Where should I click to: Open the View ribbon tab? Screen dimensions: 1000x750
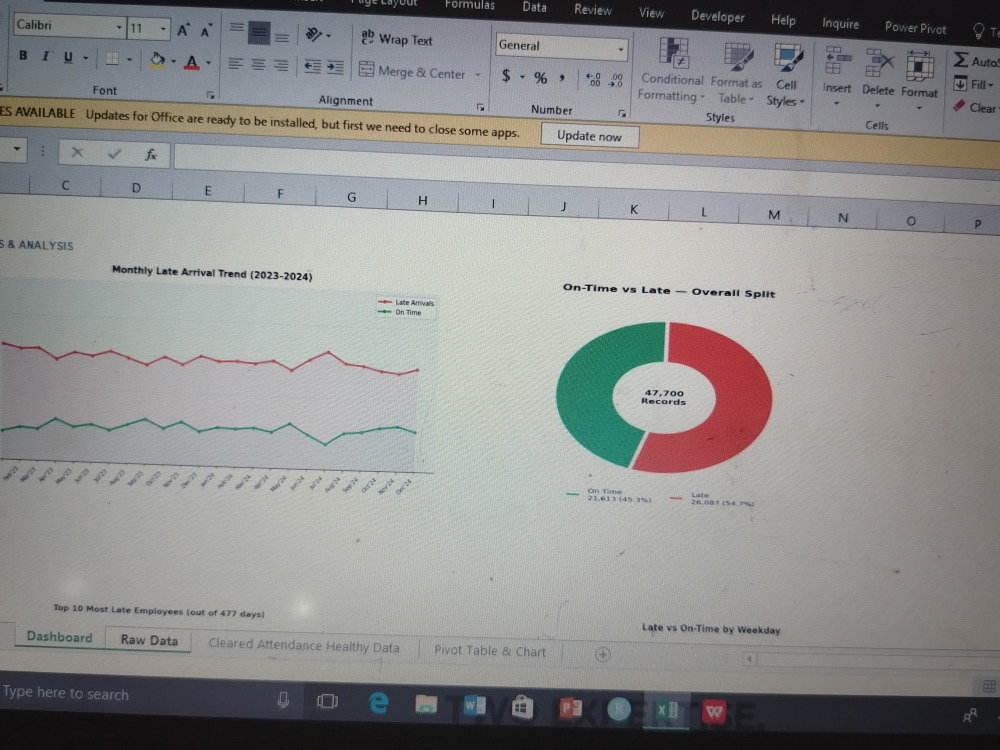pyautogui.click(x=651, y=13)
